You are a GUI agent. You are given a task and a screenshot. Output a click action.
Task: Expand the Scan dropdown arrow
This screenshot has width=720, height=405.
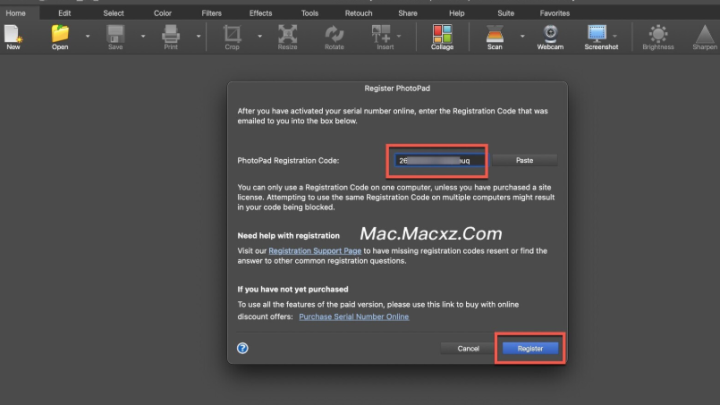pyautogui.click(x=522, y=36)
